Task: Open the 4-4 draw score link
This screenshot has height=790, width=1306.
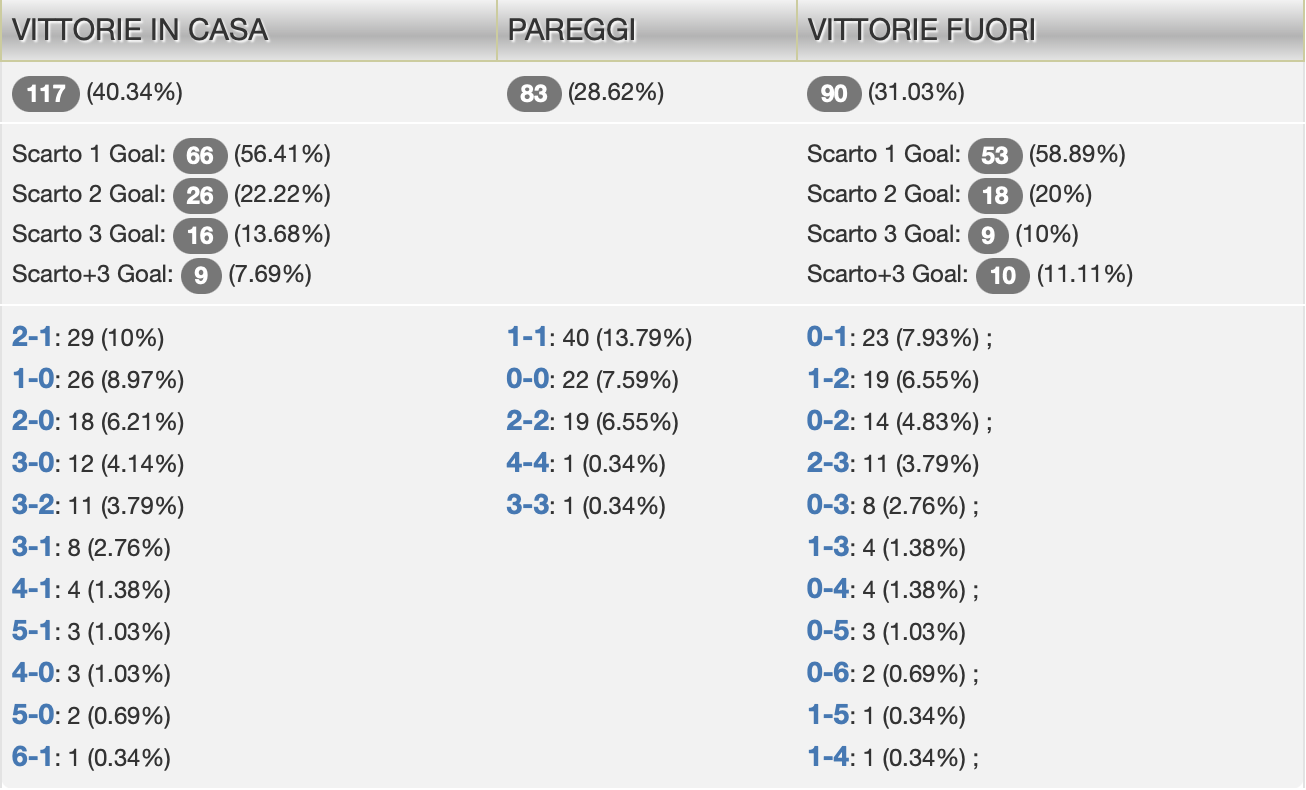Action: 529,464
